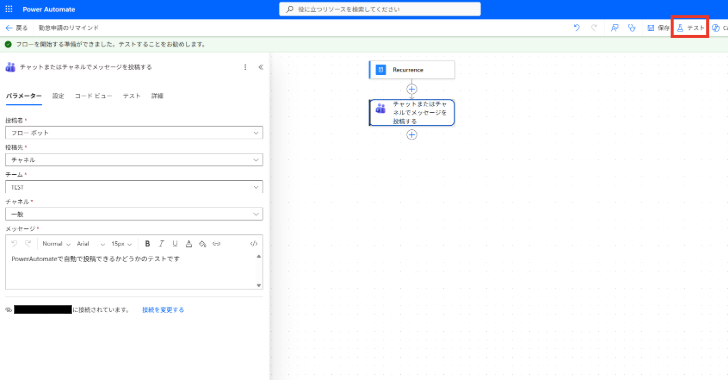Save the flow with the 保存 button
Viewport: 728px width, 380px height.
pos(658,28)
